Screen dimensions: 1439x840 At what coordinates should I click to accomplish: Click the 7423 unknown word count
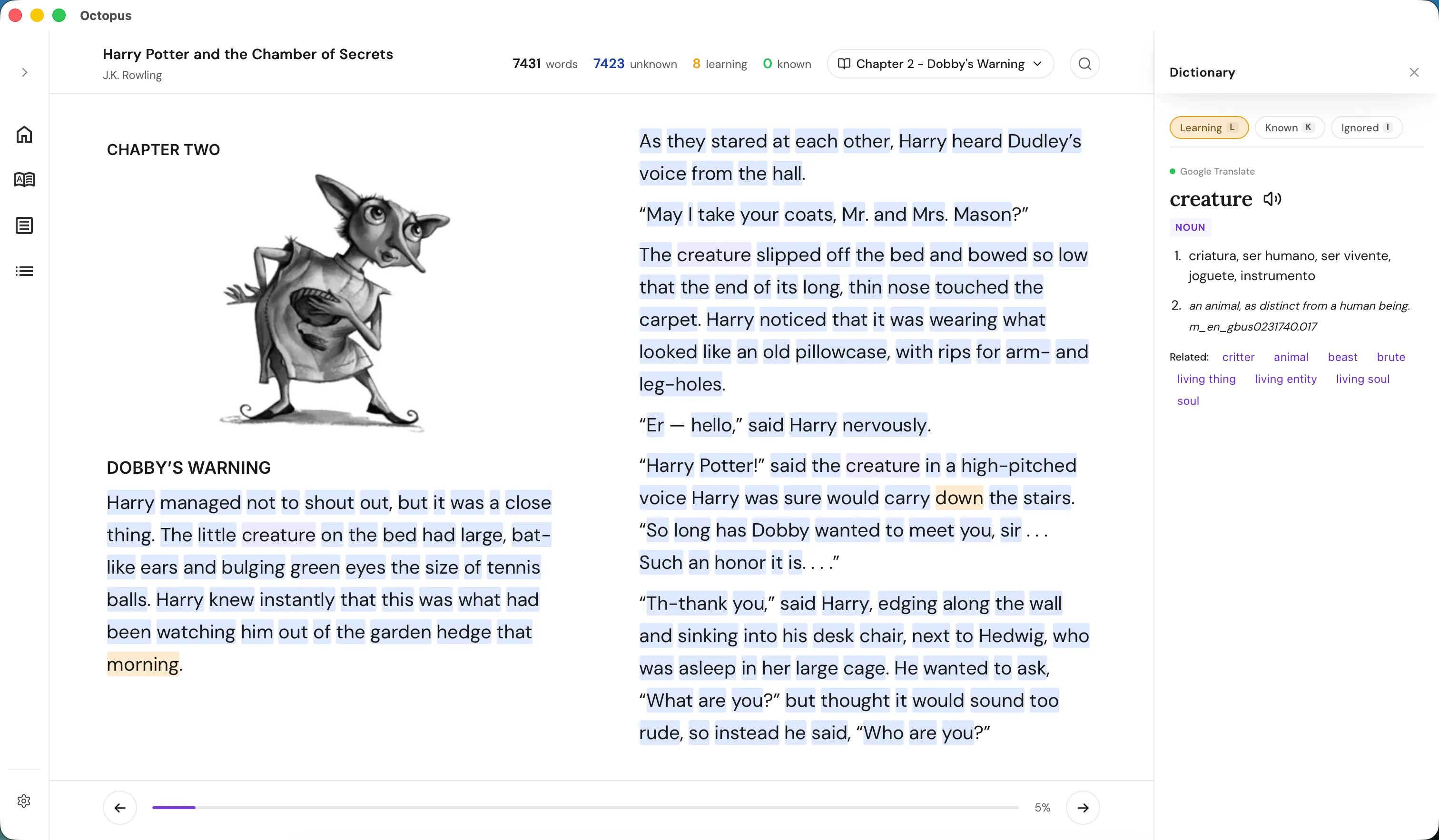click(634, 64)
